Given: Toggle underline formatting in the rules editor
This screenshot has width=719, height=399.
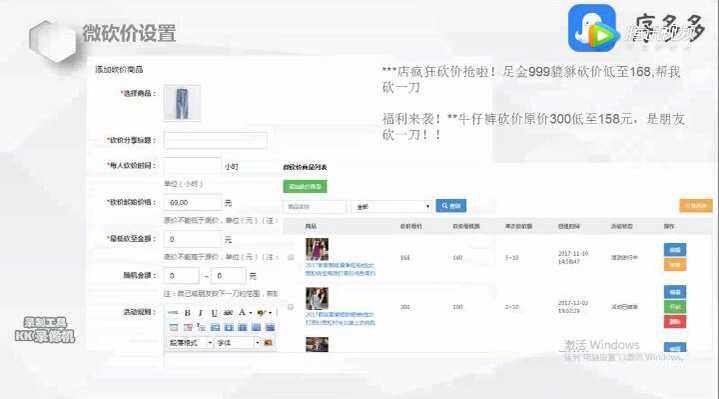Looking at the screenshot, I should [x=214, y=313].
